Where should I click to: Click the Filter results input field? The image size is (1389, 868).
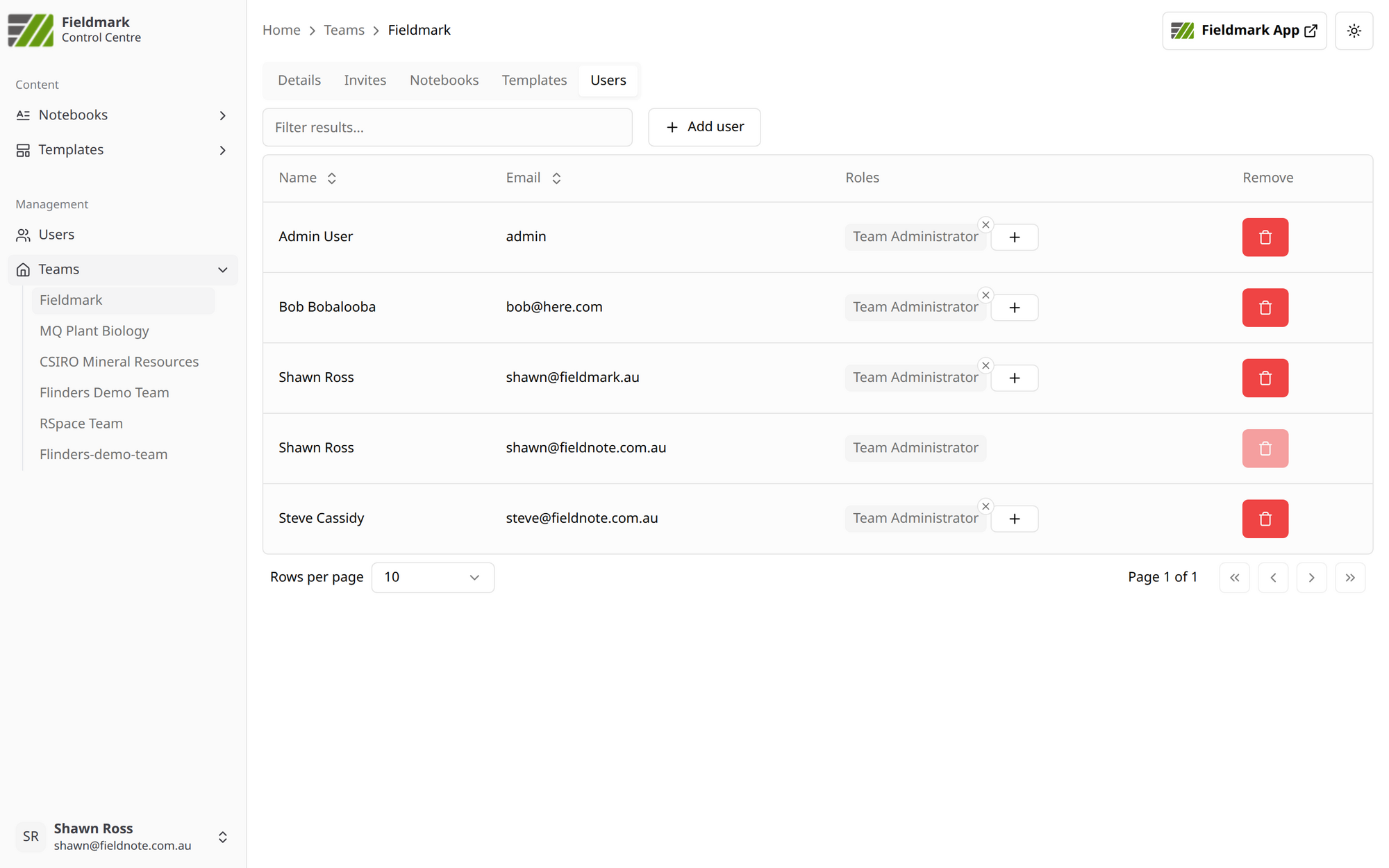coord(447,127)
